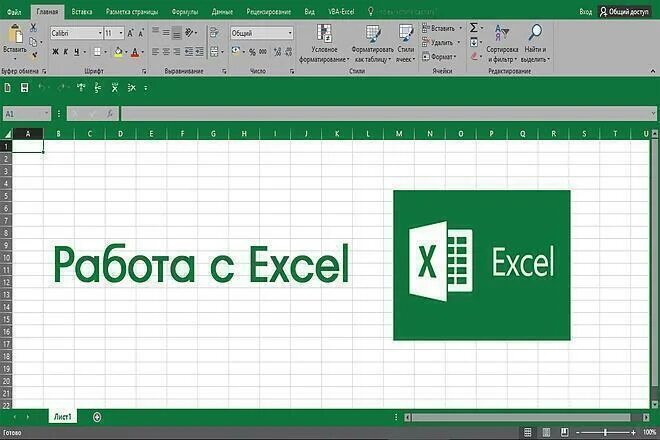The image size is (660, 440).
Task: Copy selection with the copy icon
Action: click(33, 42)
